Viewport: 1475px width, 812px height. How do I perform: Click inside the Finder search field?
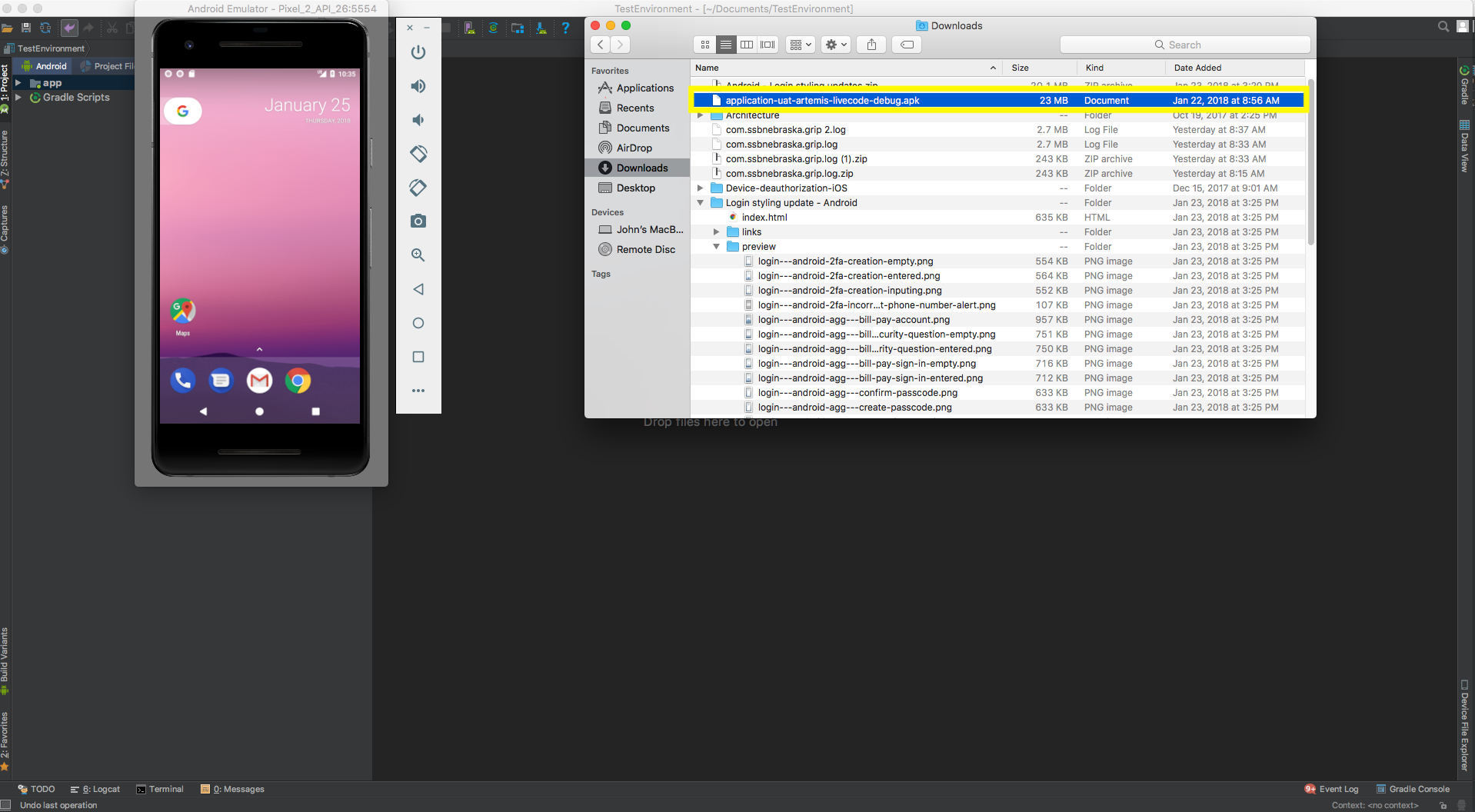[1184, 44]
